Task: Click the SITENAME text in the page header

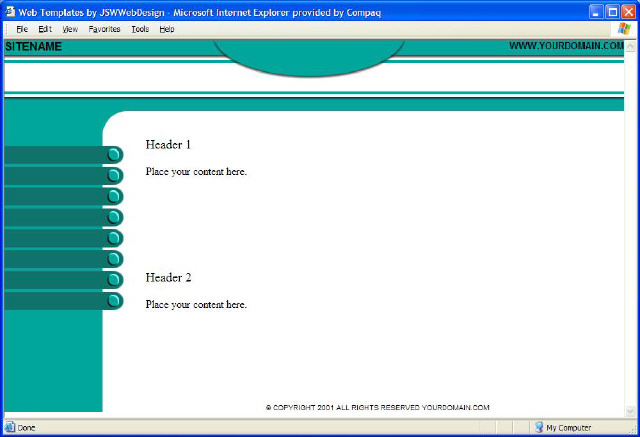Action: coord(33,47)
